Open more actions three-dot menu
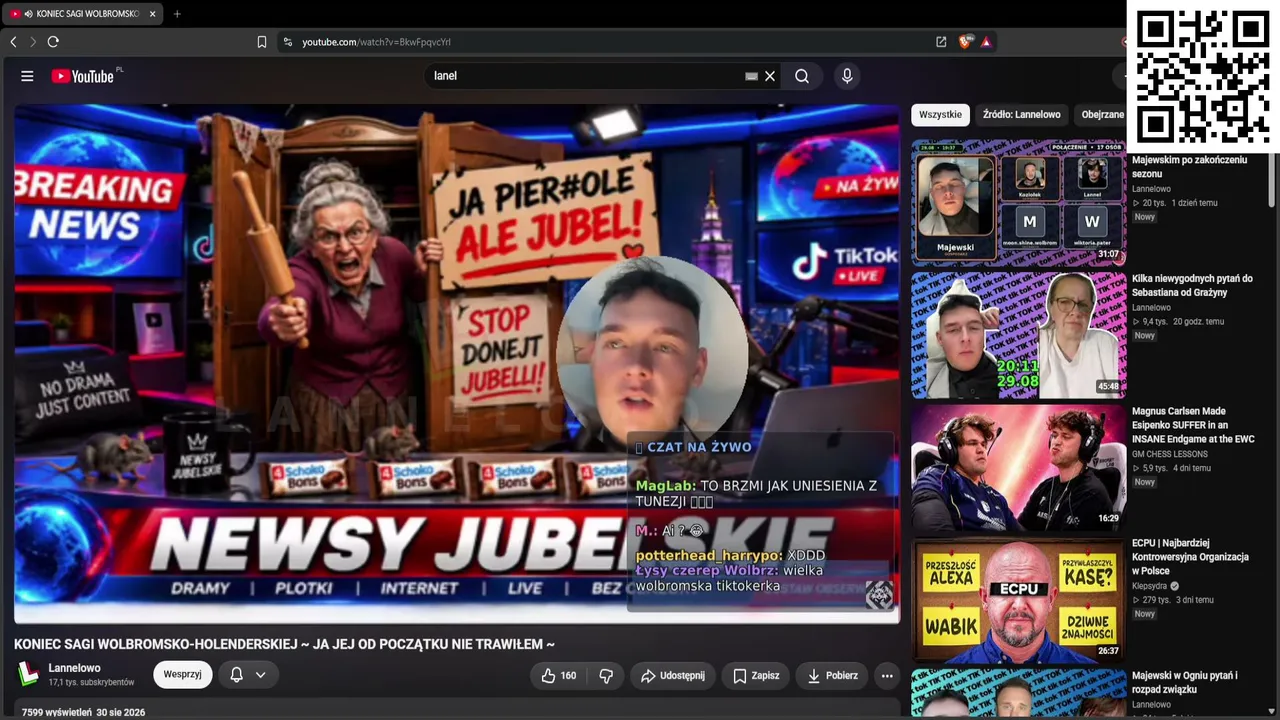Screen dimensions: 1280x720 tap(887, 676)
